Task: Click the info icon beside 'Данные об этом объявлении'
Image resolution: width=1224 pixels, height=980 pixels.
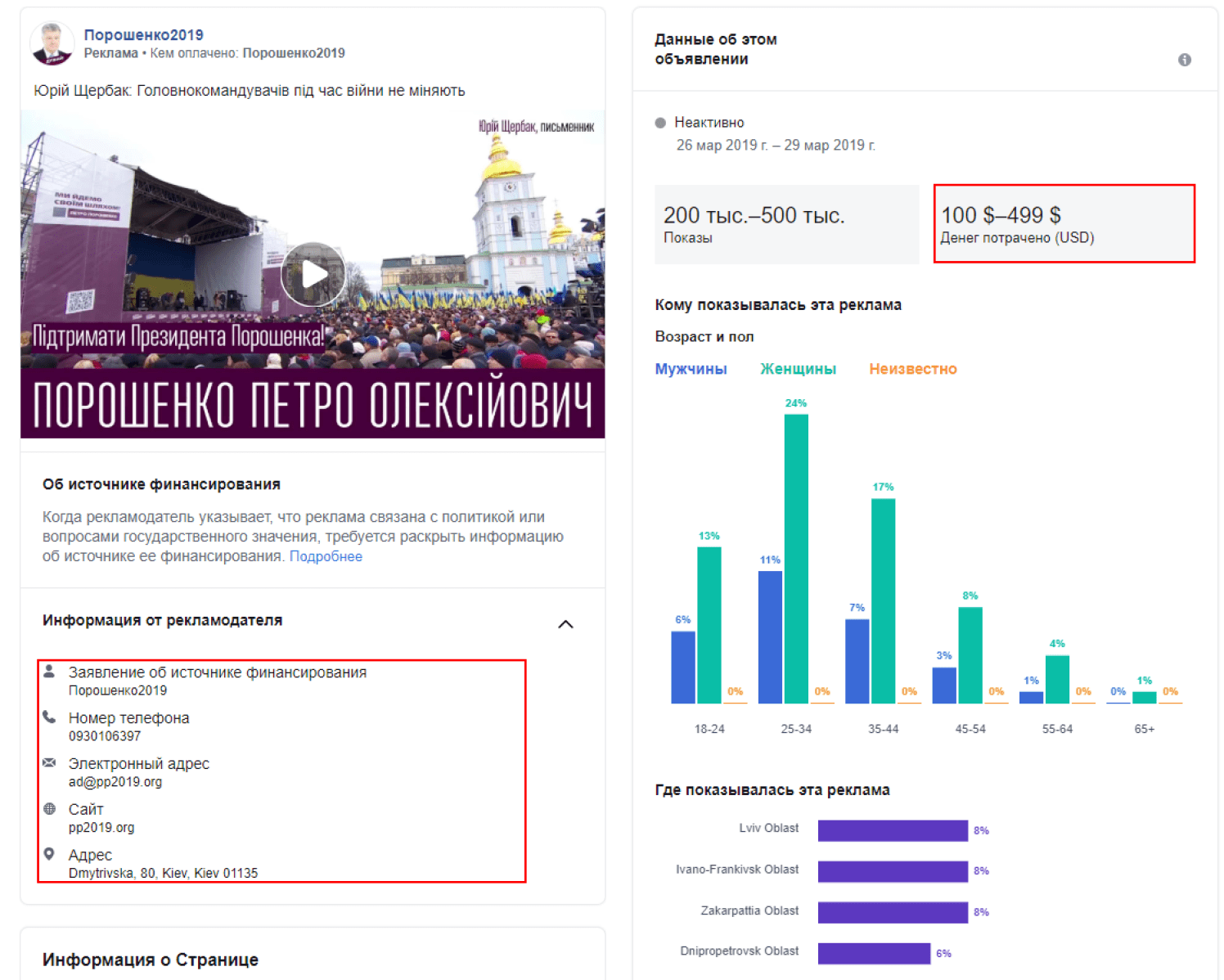Action: tap(1184, 60)
